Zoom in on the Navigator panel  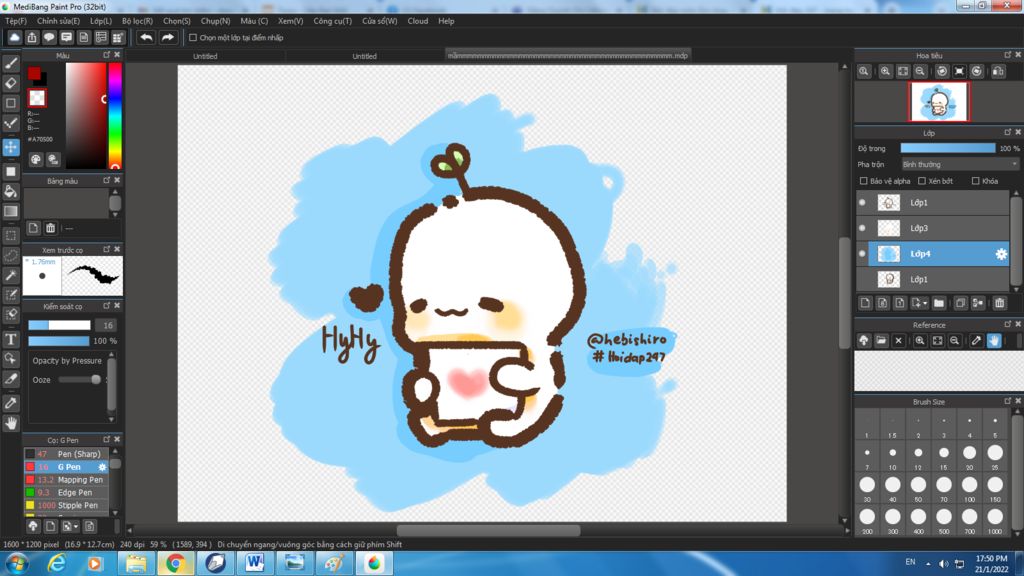pyautogui.click(x=885, y=71)
